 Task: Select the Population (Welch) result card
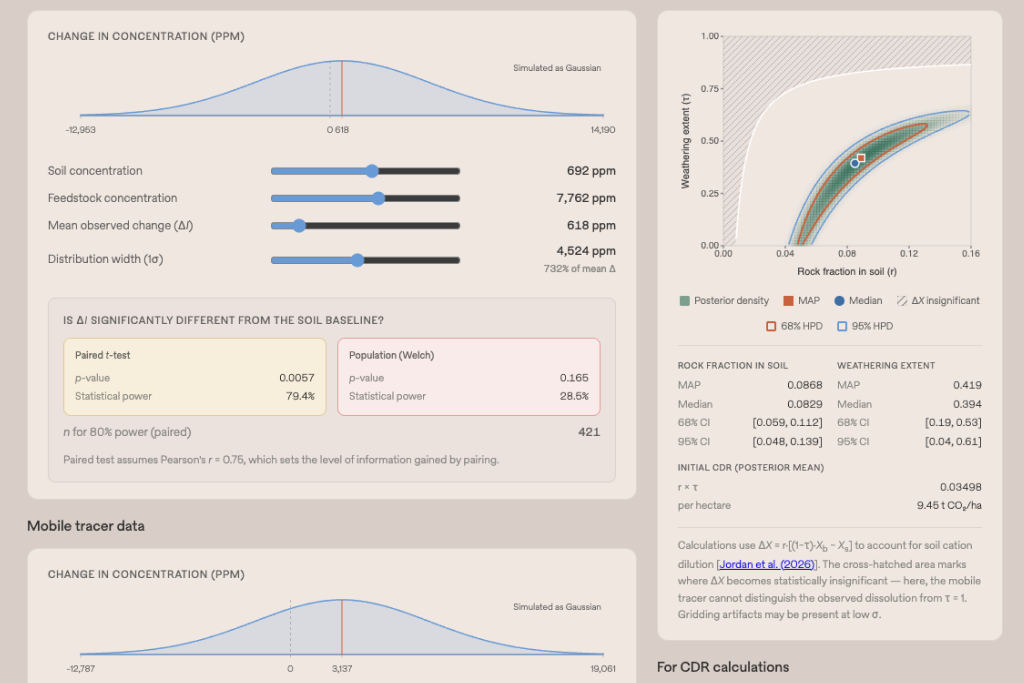[x=469, y=377]
